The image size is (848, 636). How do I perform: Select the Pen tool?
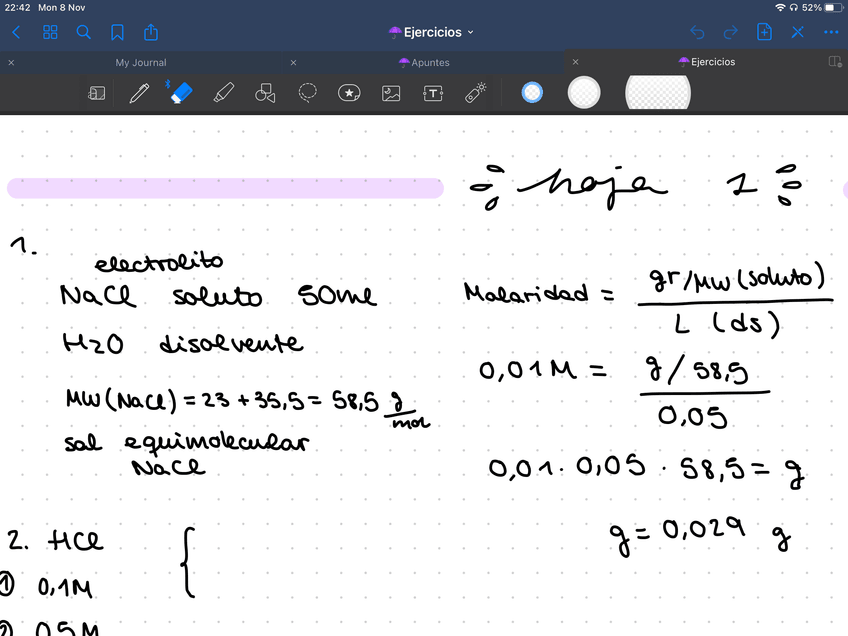click(x=139, y=93)
